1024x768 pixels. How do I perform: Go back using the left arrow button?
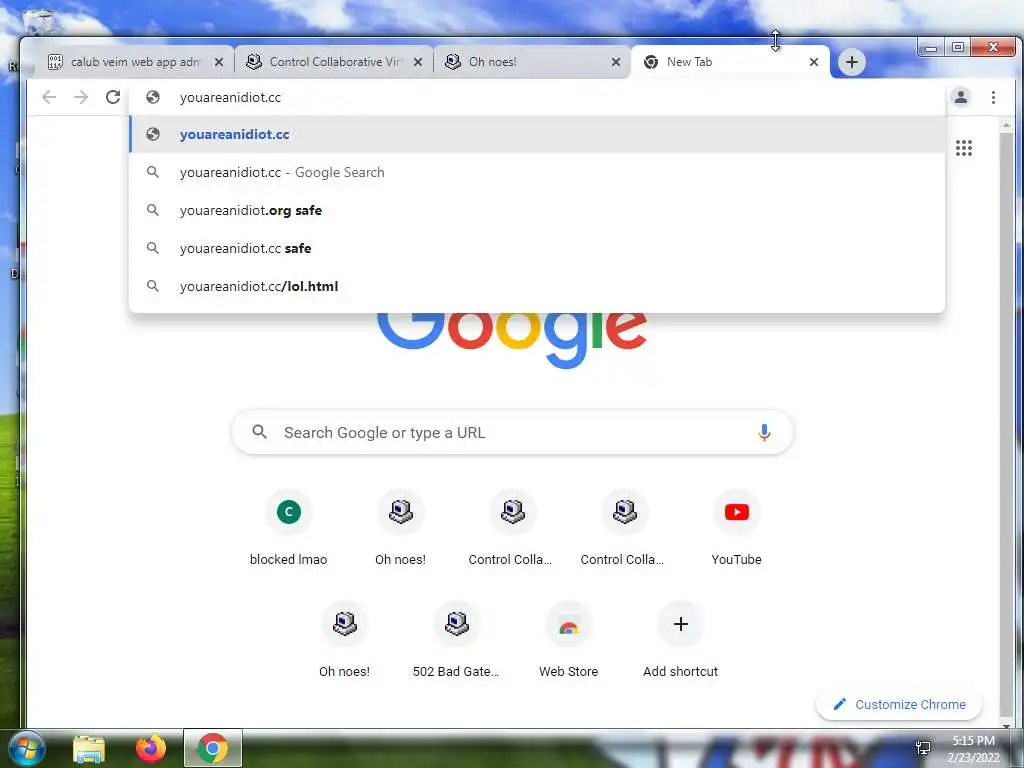[49, 97]
